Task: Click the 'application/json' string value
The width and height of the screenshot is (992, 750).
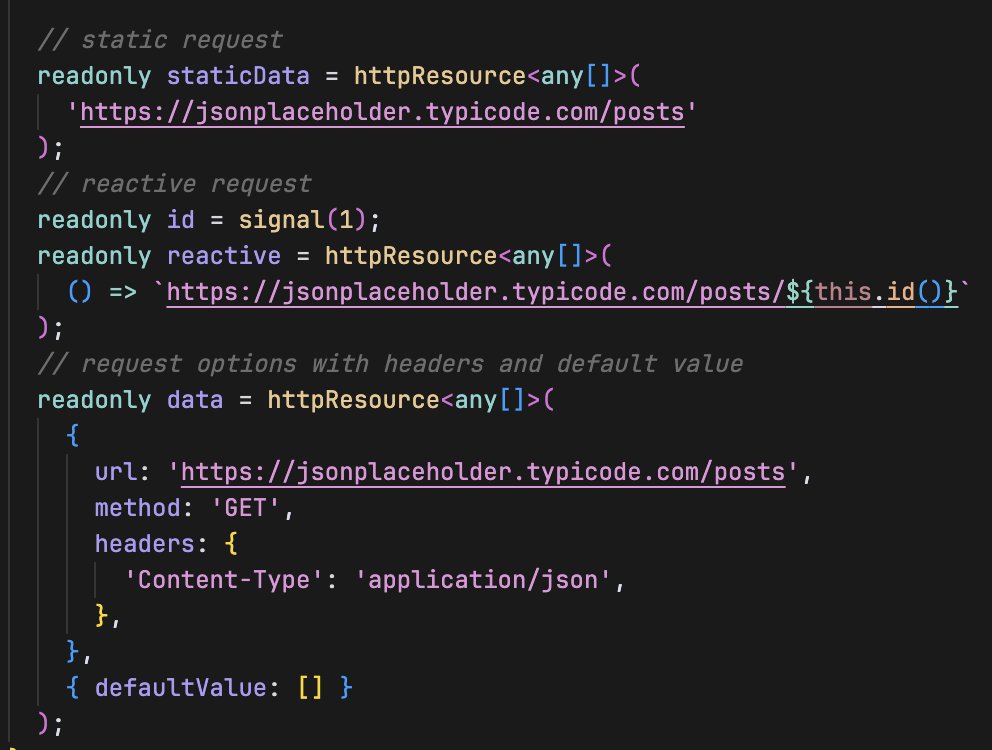Action: tap(483, 580)
